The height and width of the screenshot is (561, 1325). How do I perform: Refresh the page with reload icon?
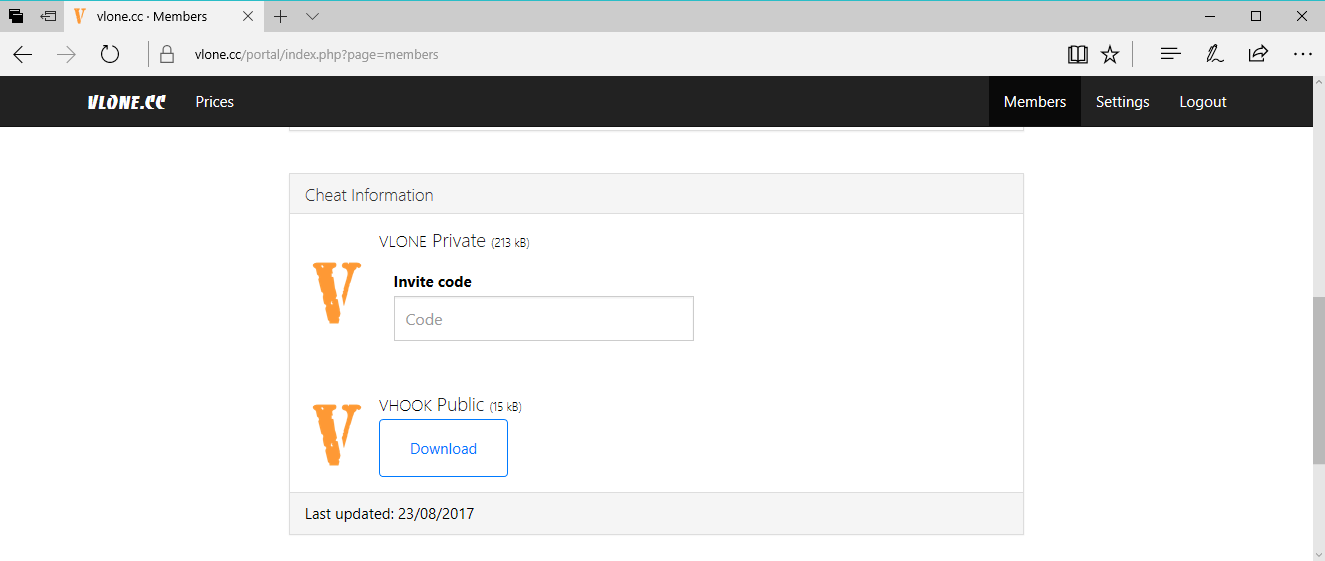point(110,55)
